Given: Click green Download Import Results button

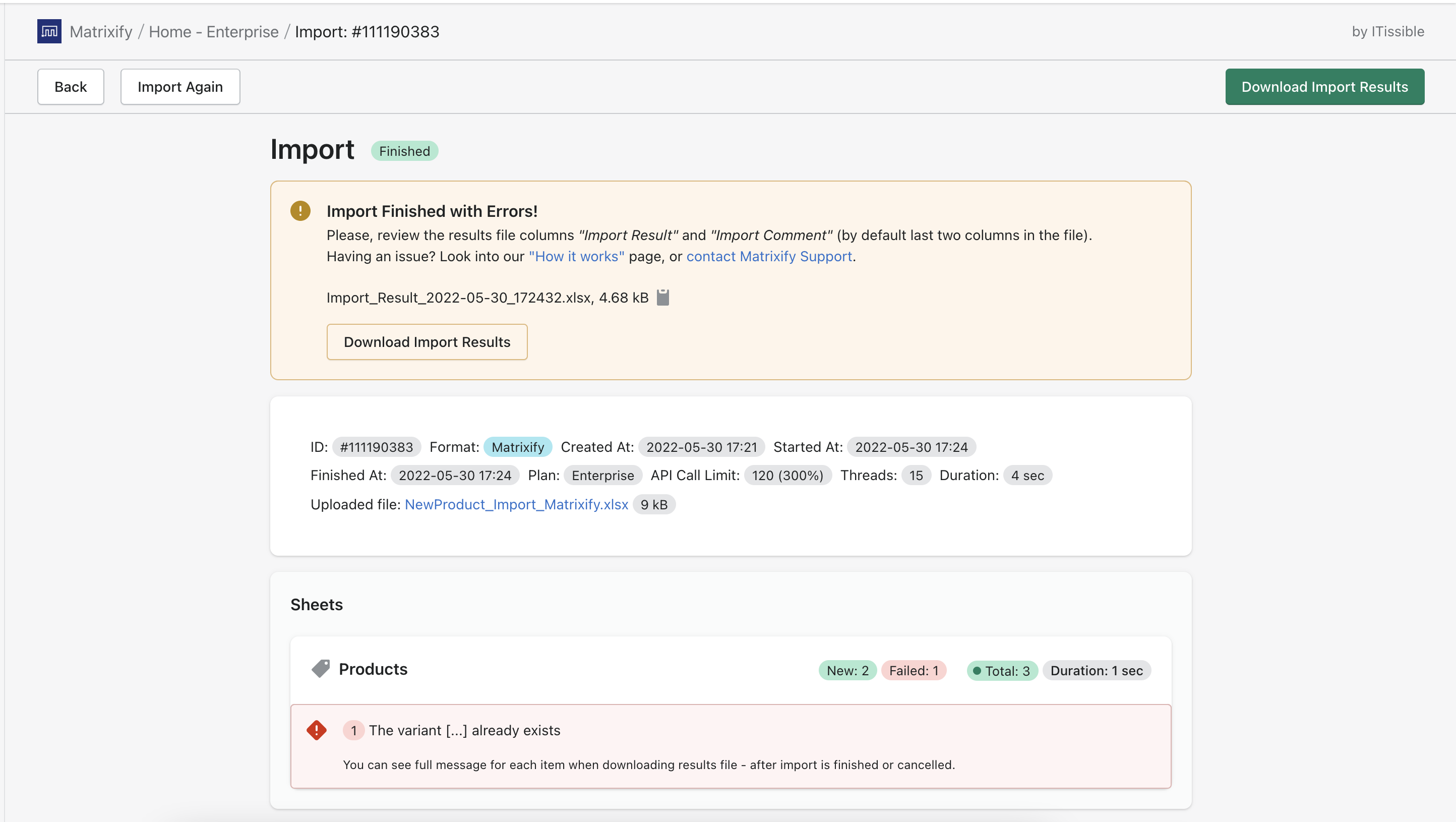Looking at the screenshot, I should click(1324, 87).
